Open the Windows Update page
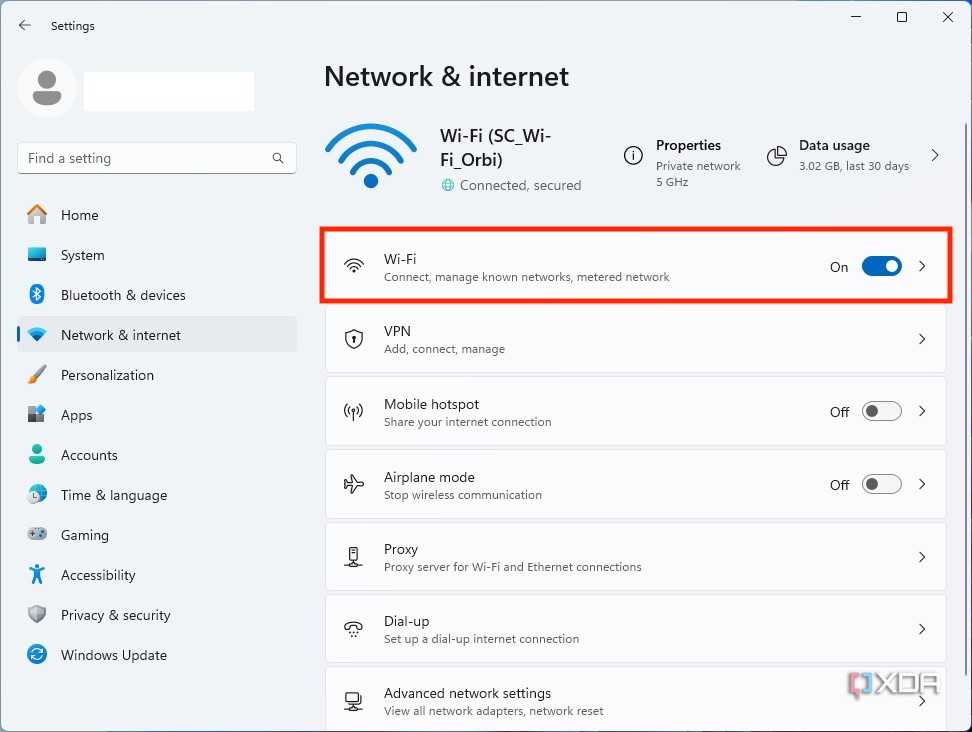Image resolution: width=972 pixels, height=732 pixels. 157,655
